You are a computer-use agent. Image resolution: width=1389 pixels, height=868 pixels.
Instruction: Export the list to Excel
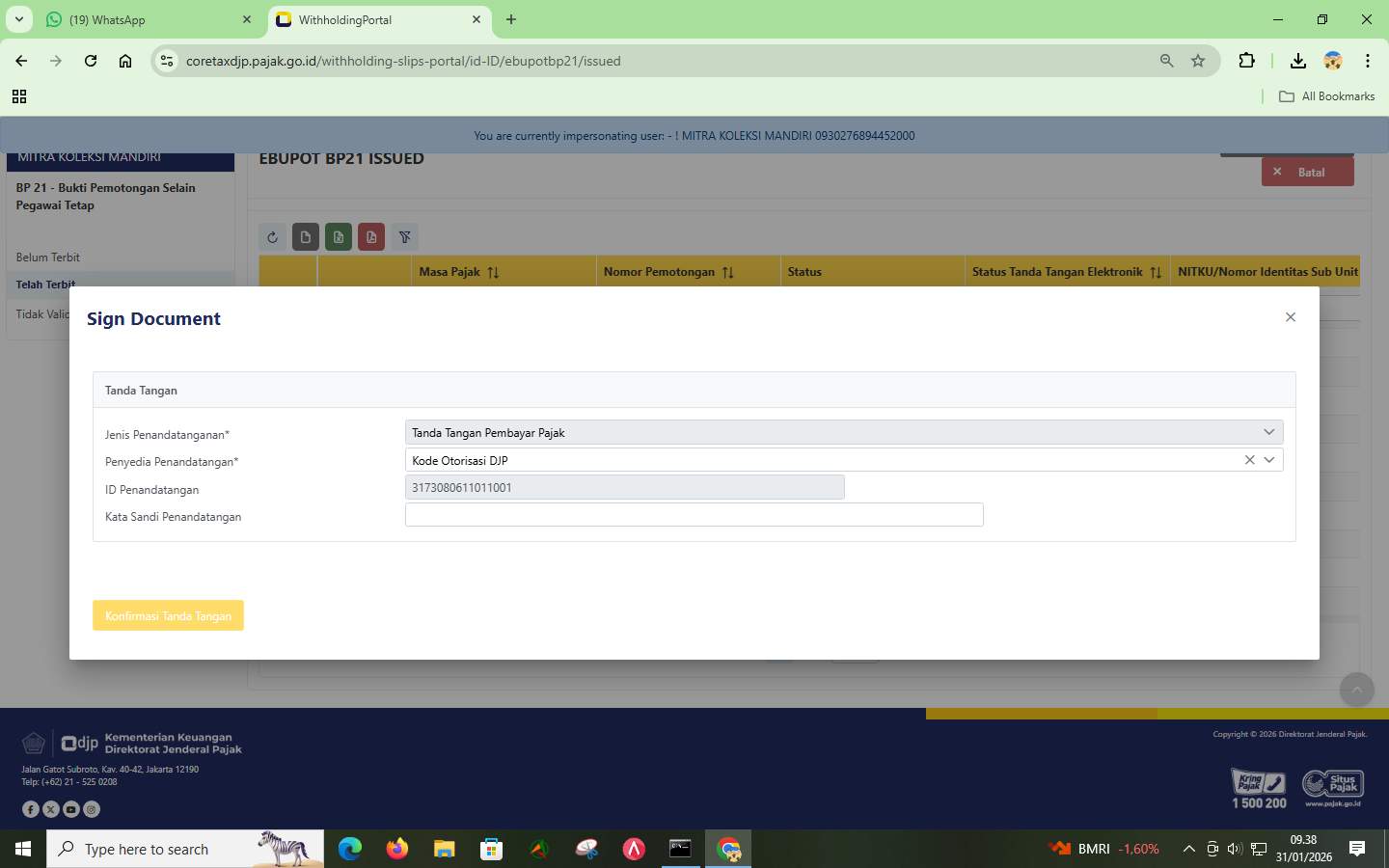coord(339,236)
